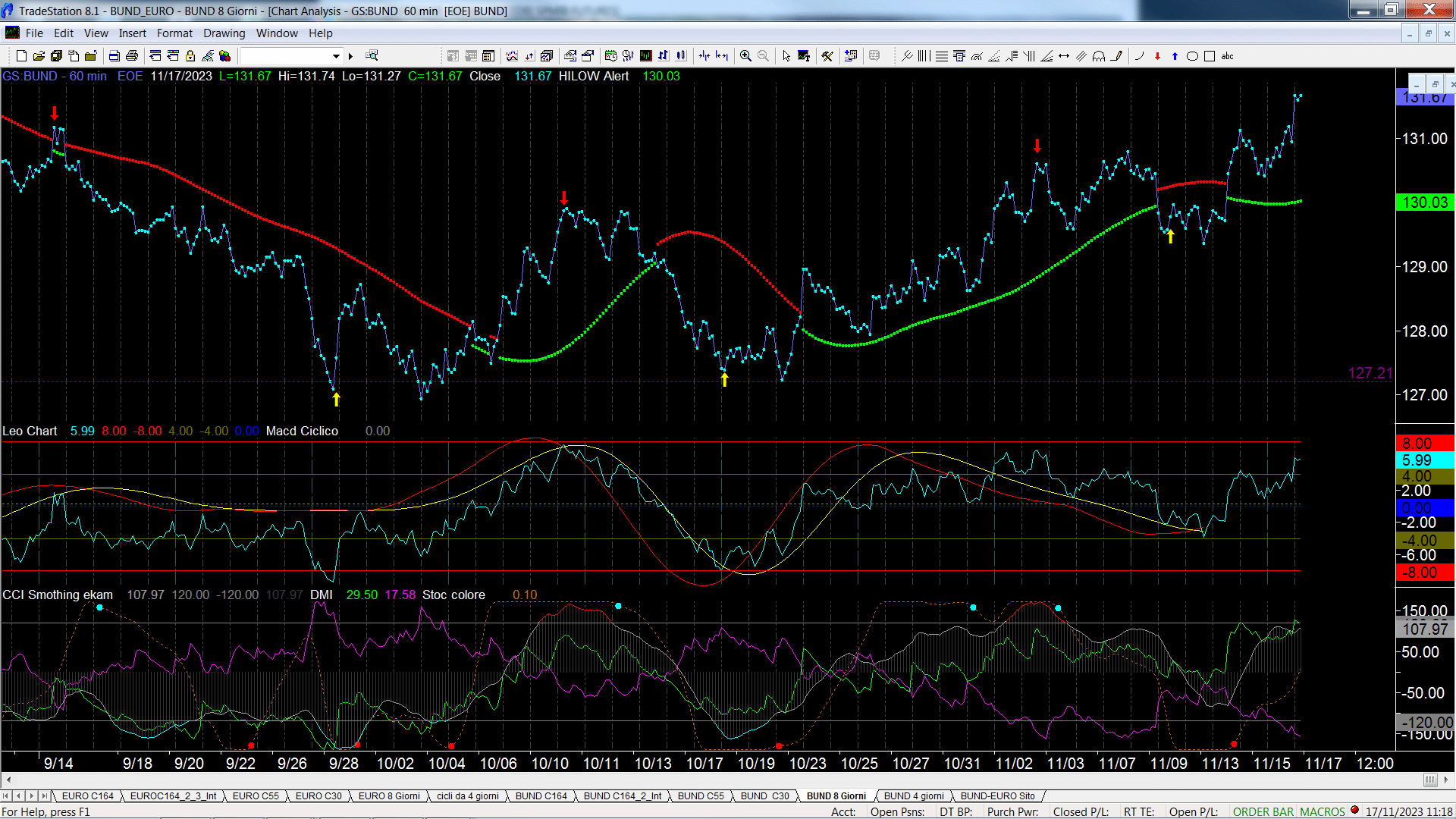Switch to EURO C55 tab
The width and height of the screenshot is (1456, 819).
(x=256, y=796)
